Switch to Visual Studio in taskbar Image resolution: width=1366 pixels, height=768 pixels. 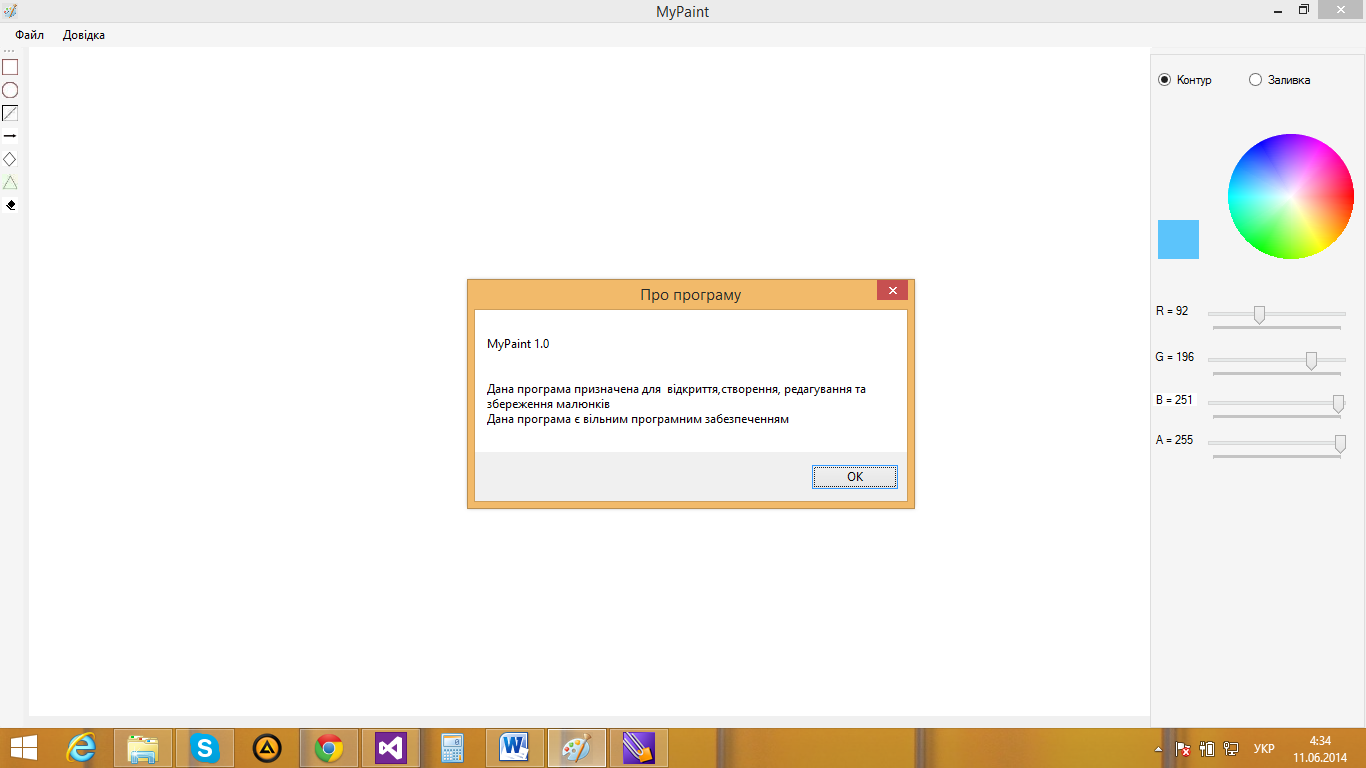coord(391,748)
